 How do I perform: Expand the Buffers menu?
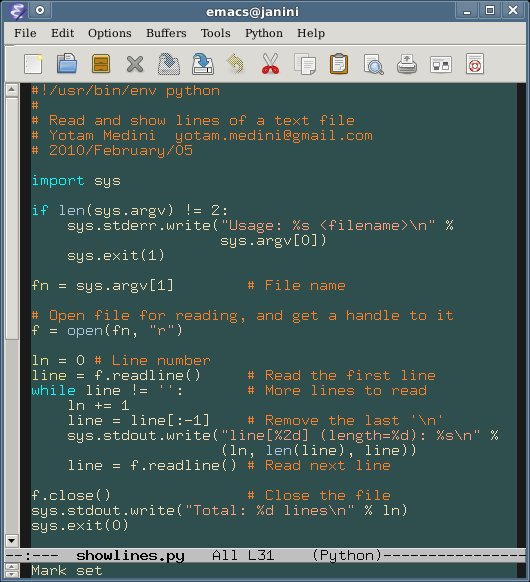point(166,33)
